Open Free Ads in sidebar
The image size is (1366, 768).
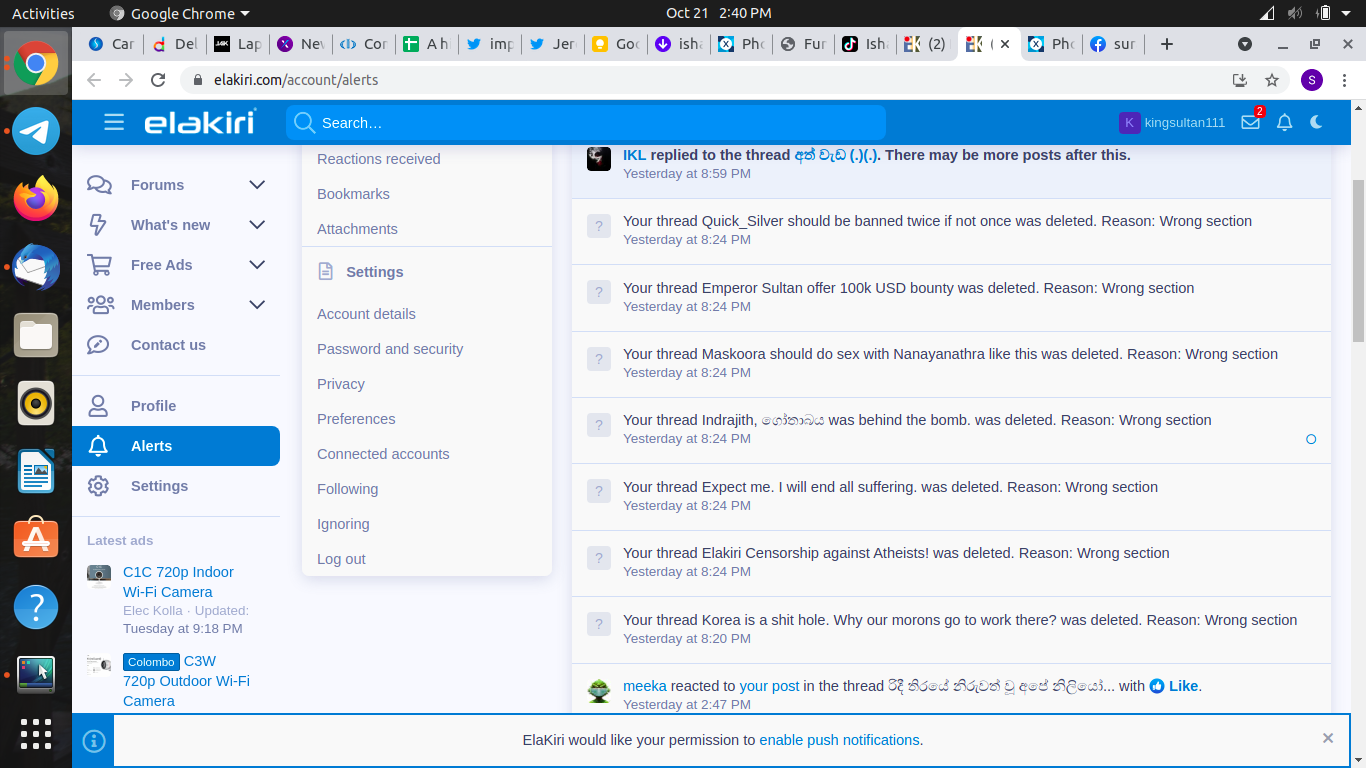click(161, 265)
